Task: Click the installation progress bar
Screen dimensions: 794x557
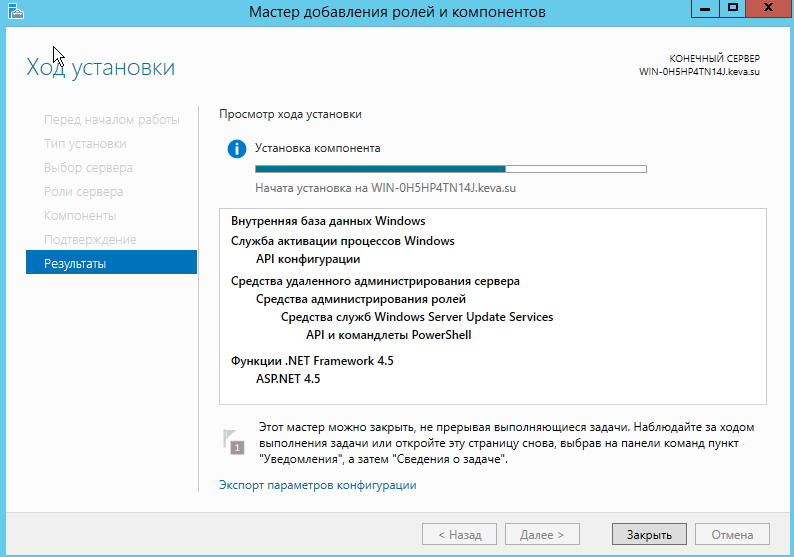Action: [451, 169]
